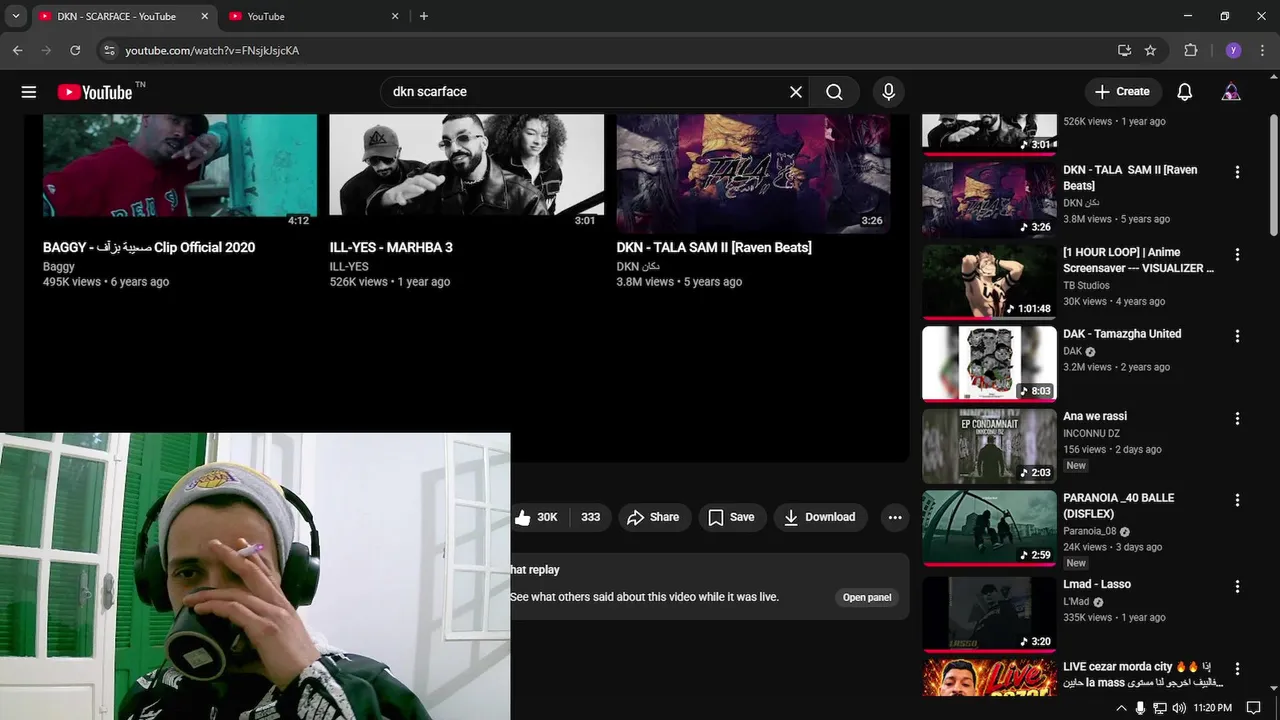Click the taskbar microphone icon
Viewport: 1280px width, 720px height.
point(1140,708)
